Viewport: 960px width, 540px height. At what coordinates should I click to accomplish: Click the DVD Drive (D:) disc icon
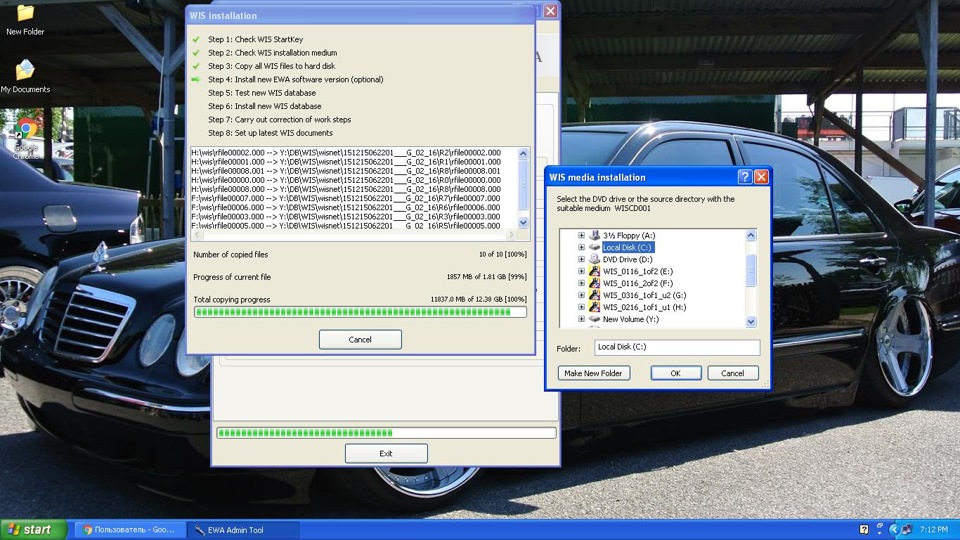click(x=594, y=259)
